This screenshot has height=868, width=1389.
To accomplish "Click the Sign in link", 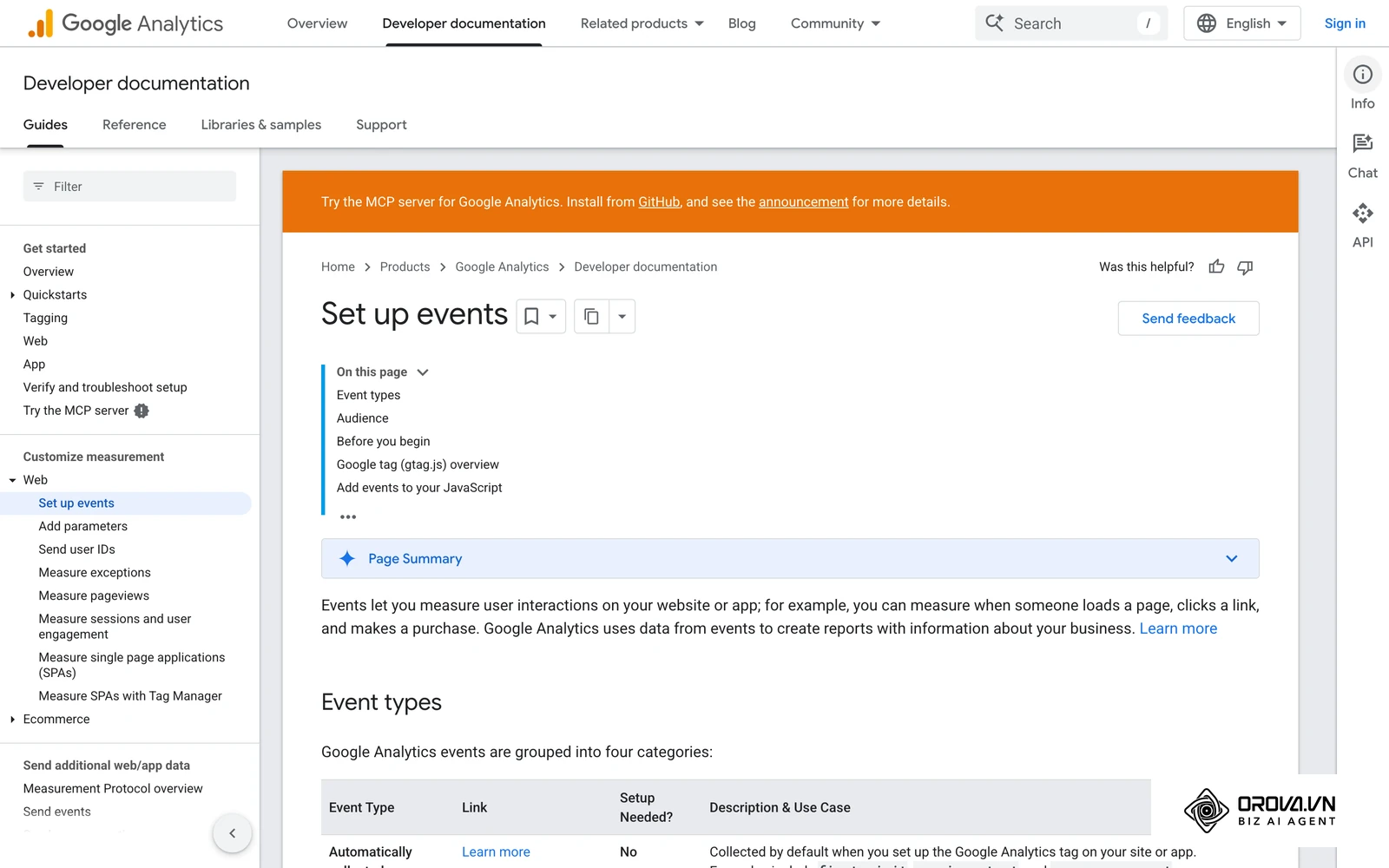I will pos(1345,23).
